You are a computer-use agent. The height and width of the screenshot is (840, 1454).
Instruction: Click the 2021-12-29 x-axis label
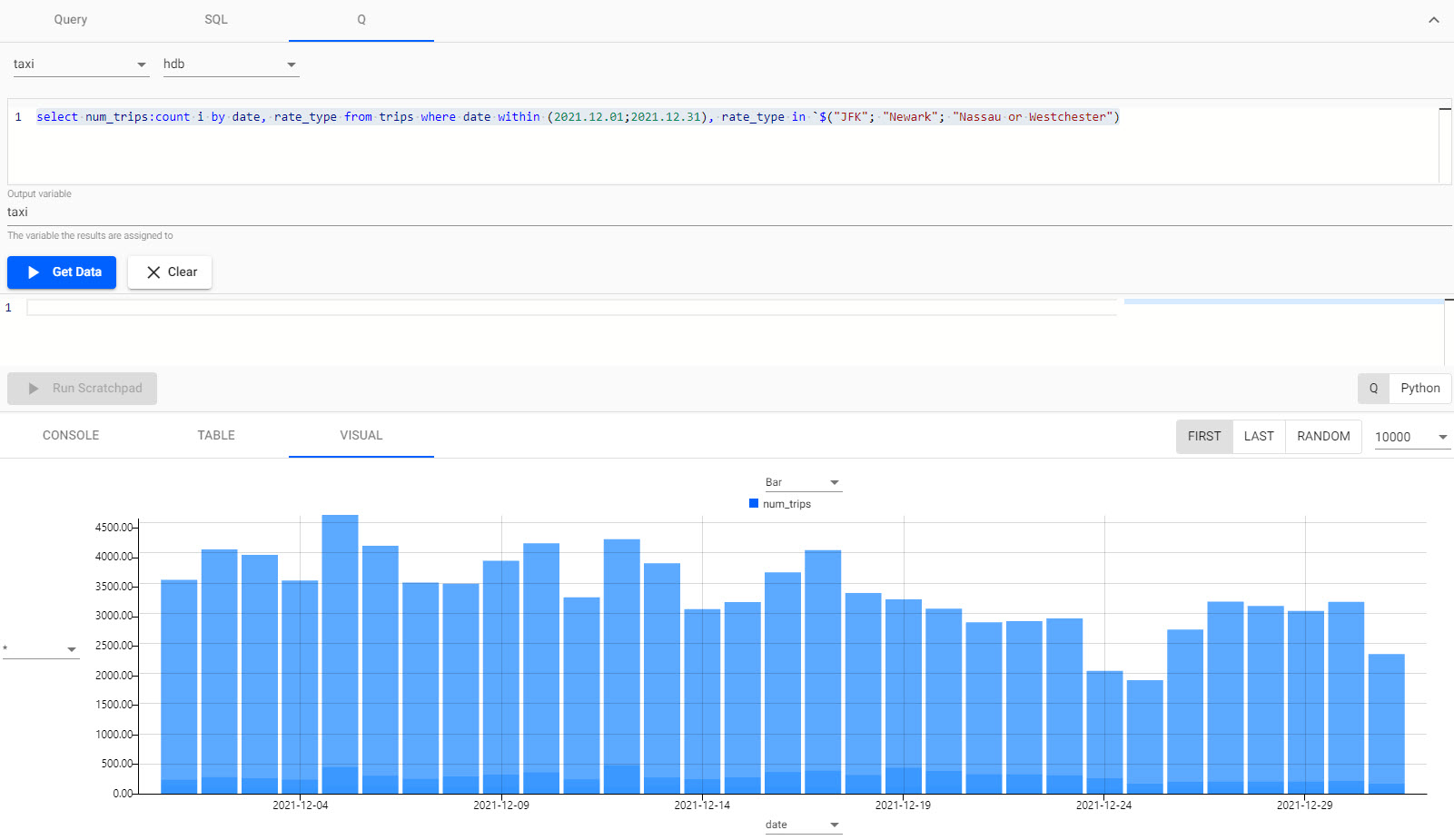[x=1305, y=805]
